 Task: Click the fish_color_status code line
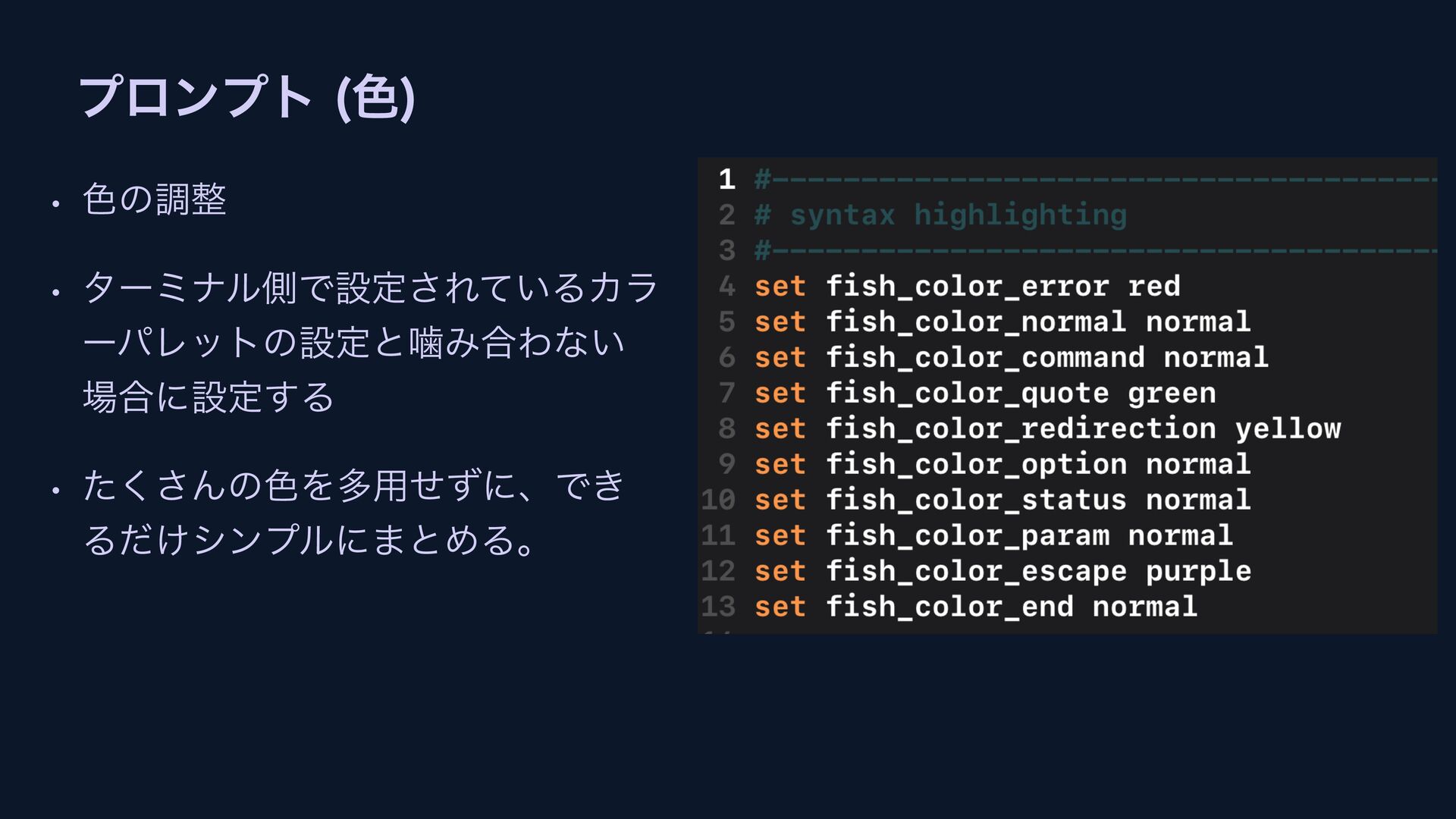tap(1002, 500)
